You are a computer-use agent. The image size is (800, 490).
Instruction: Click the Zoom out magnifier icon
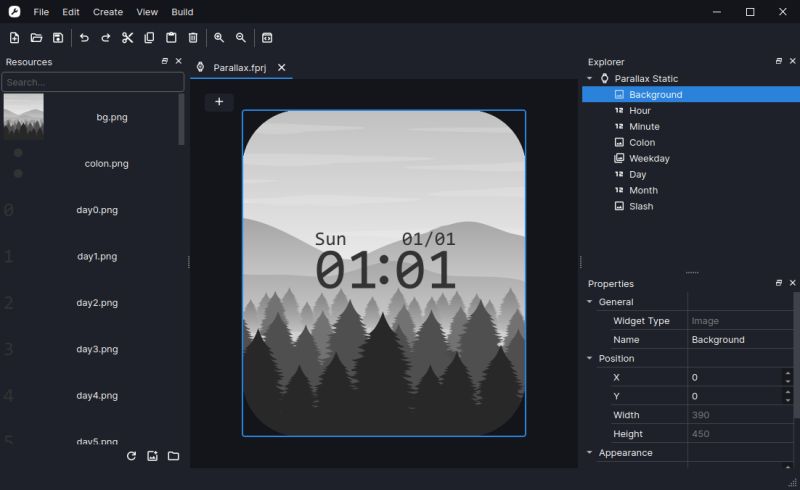point(241,38)
